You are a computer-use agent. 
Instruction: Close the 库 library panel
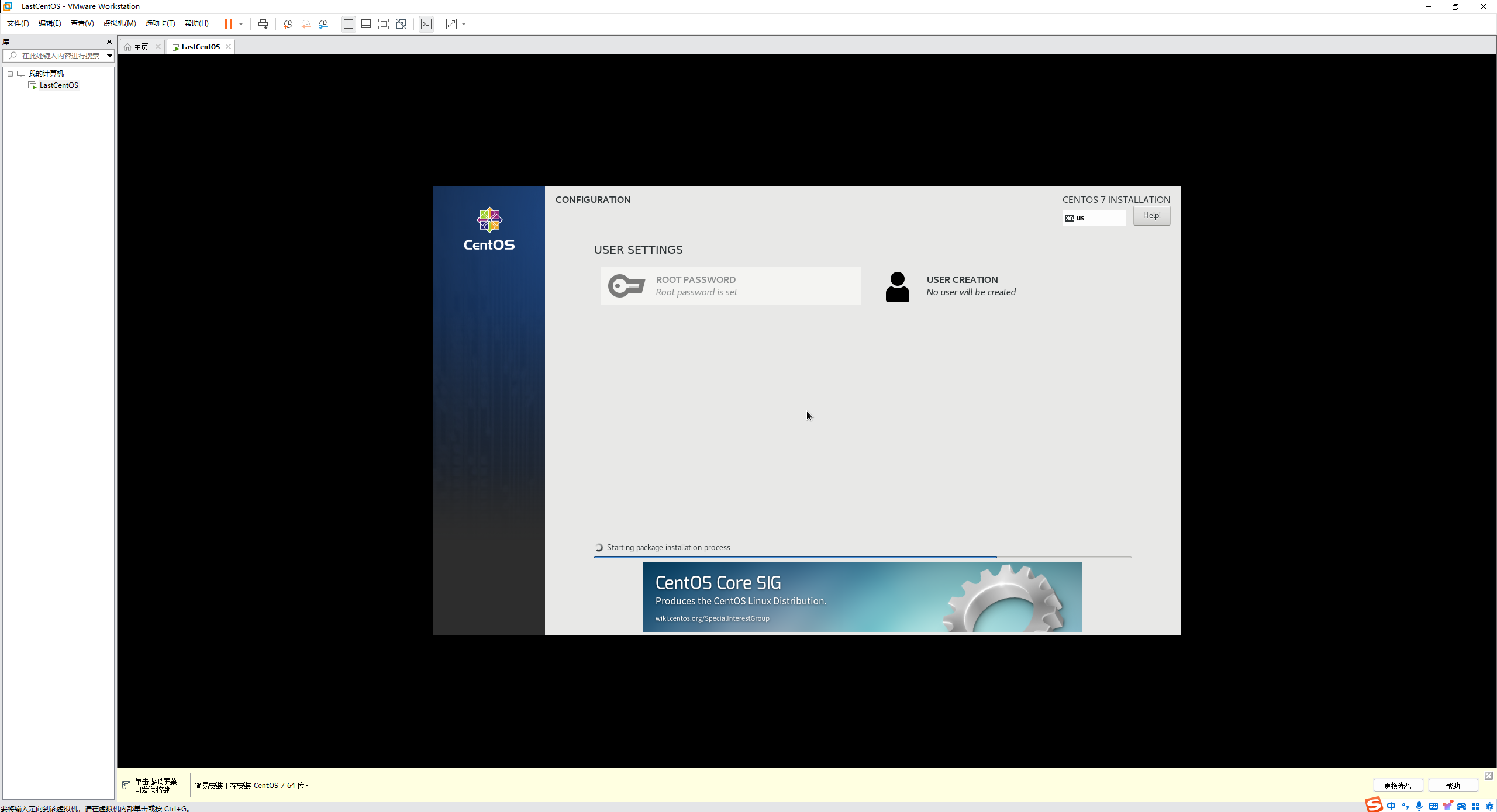pyautogui.click(x=109, y=42)
